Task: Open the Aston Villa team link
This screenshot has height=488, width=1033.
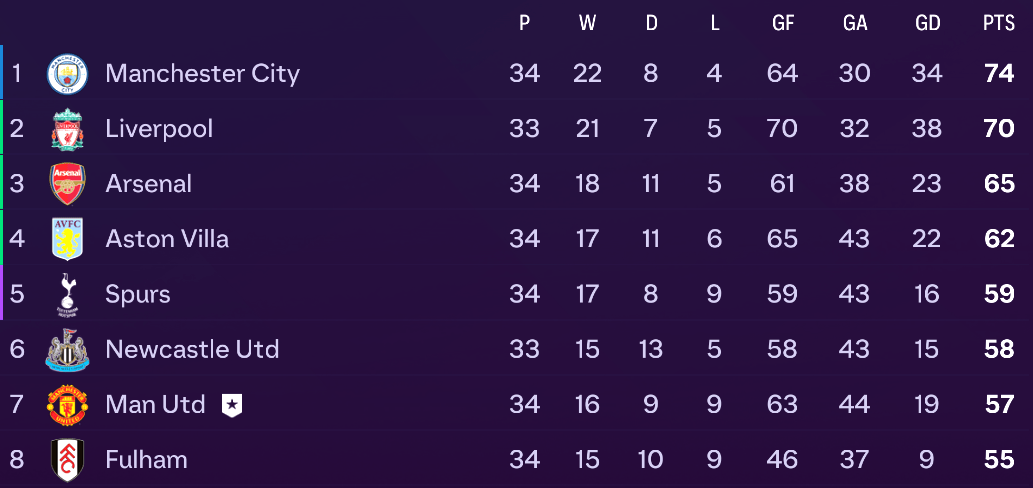Action: click(x=167, y=239)
